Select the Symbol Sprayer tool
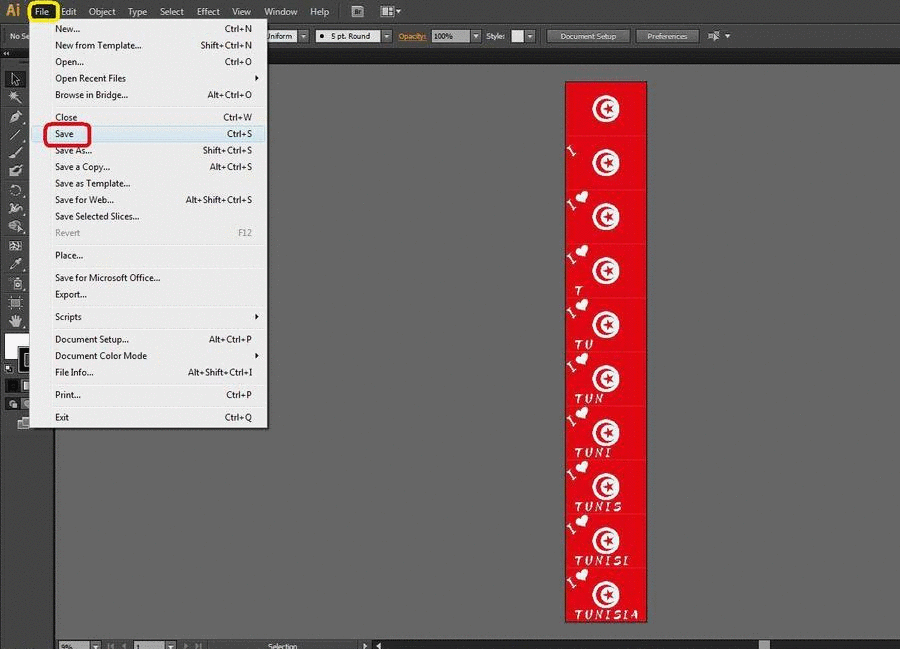 tap(15, 283)
